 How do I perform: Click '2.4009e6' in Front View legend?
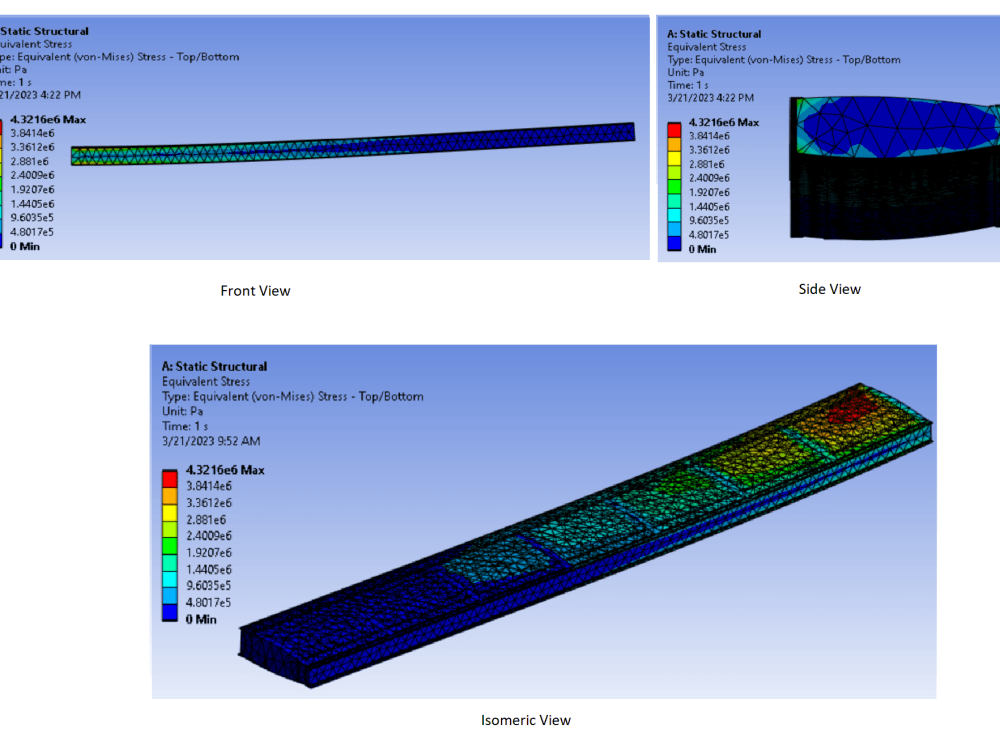pos(32,175)
